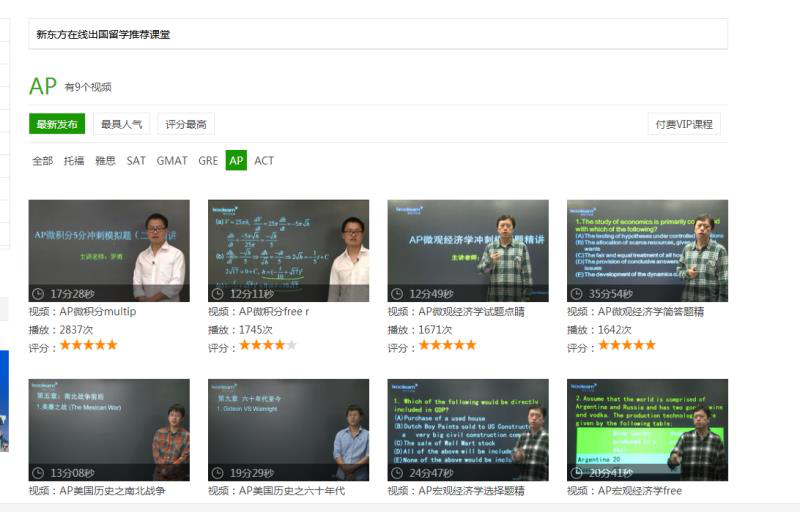Open the 视频：AP微观经济学试题点睛 title link

coord(456,312)
